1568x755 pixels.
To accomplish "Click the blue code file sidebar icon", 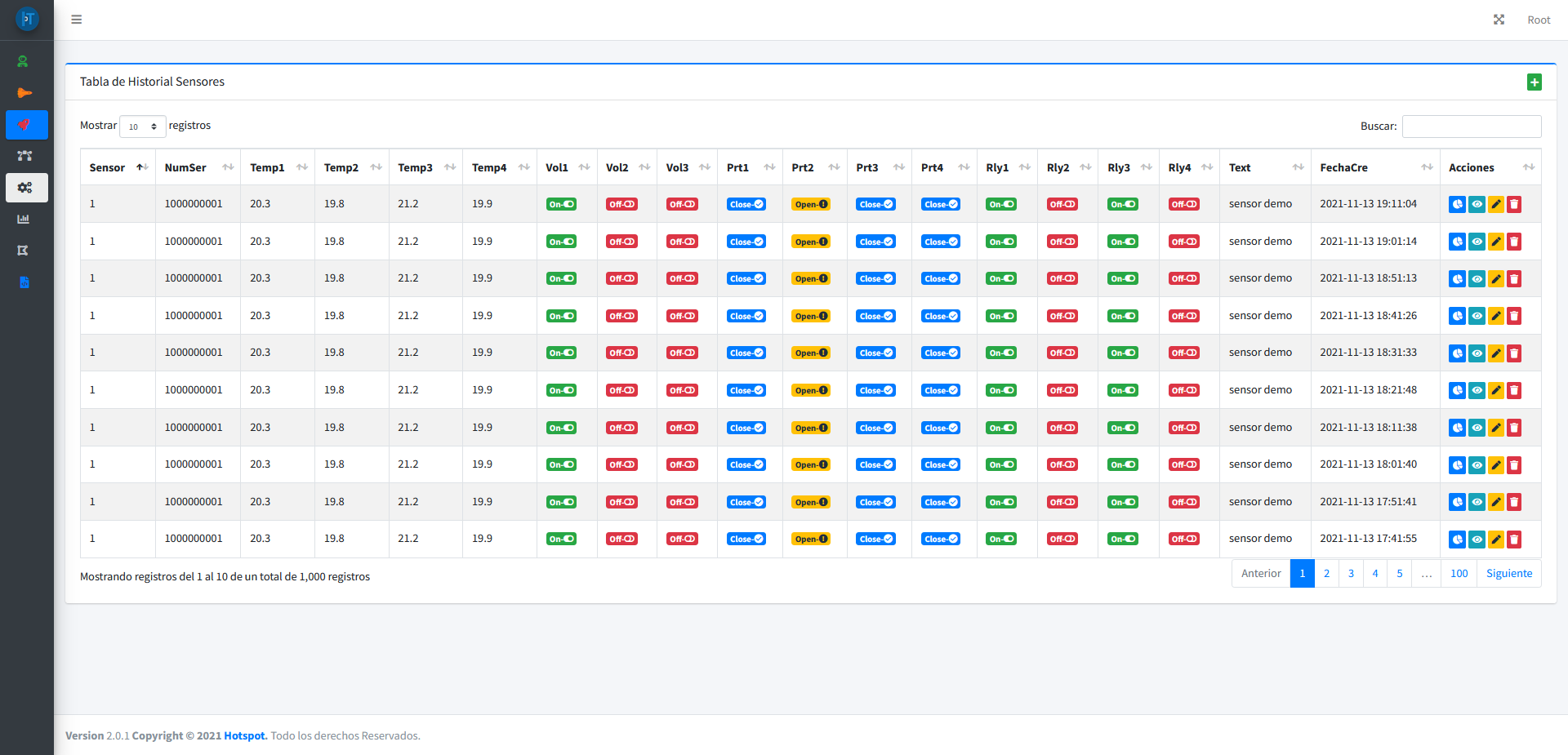I will (24, 282).
